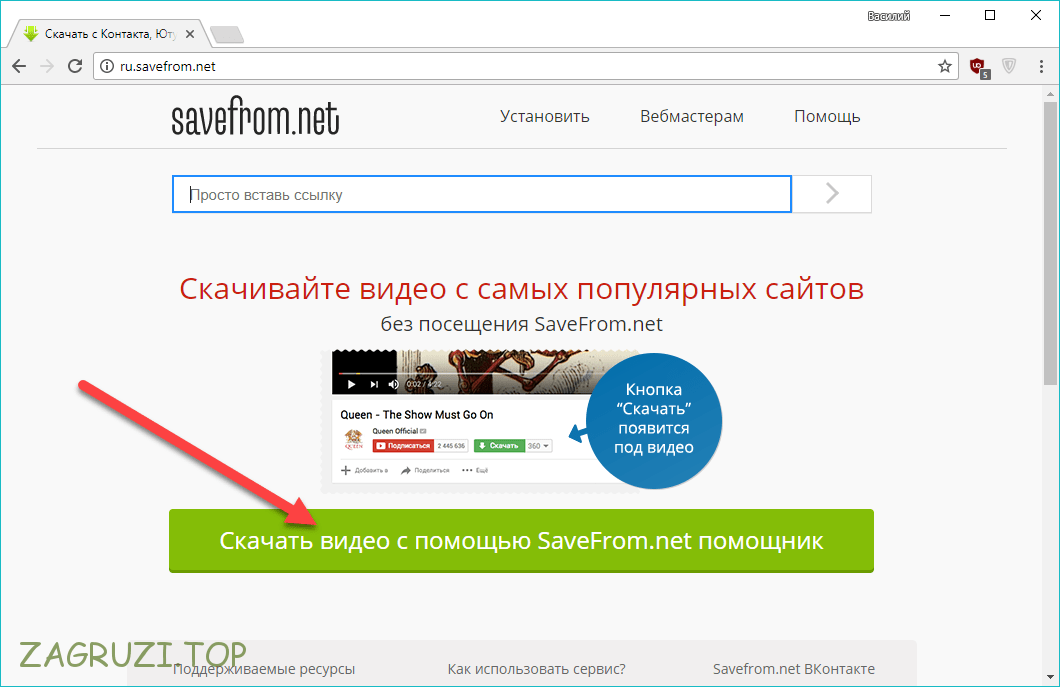Click the volume icon in video preview
1060x687 pixels.
393,384
